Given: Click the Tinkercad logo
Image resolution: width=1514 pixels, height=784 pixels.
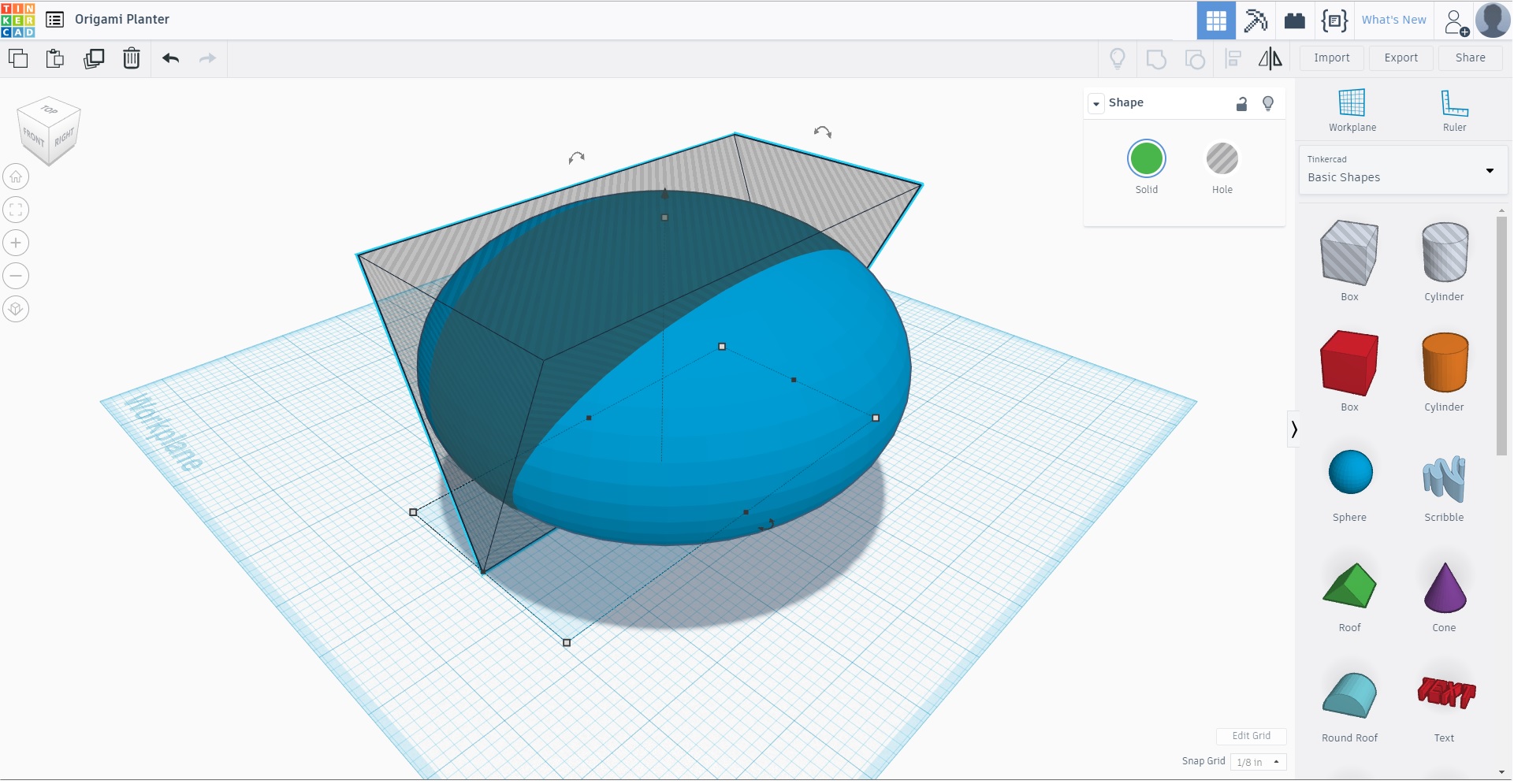Looking at the screenshot, I should pos(18,20).
